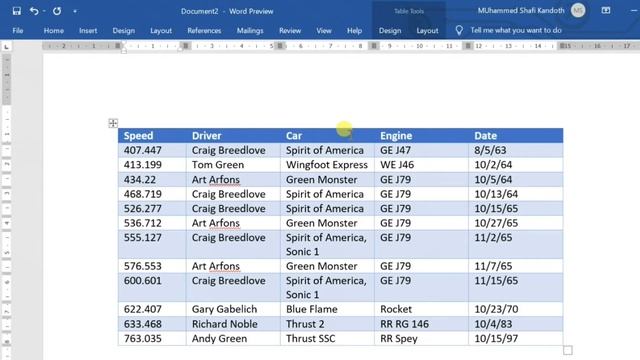Click the speed cell 763.035
Viewport: 640px width, 360px height.
[x=152, y=338]
